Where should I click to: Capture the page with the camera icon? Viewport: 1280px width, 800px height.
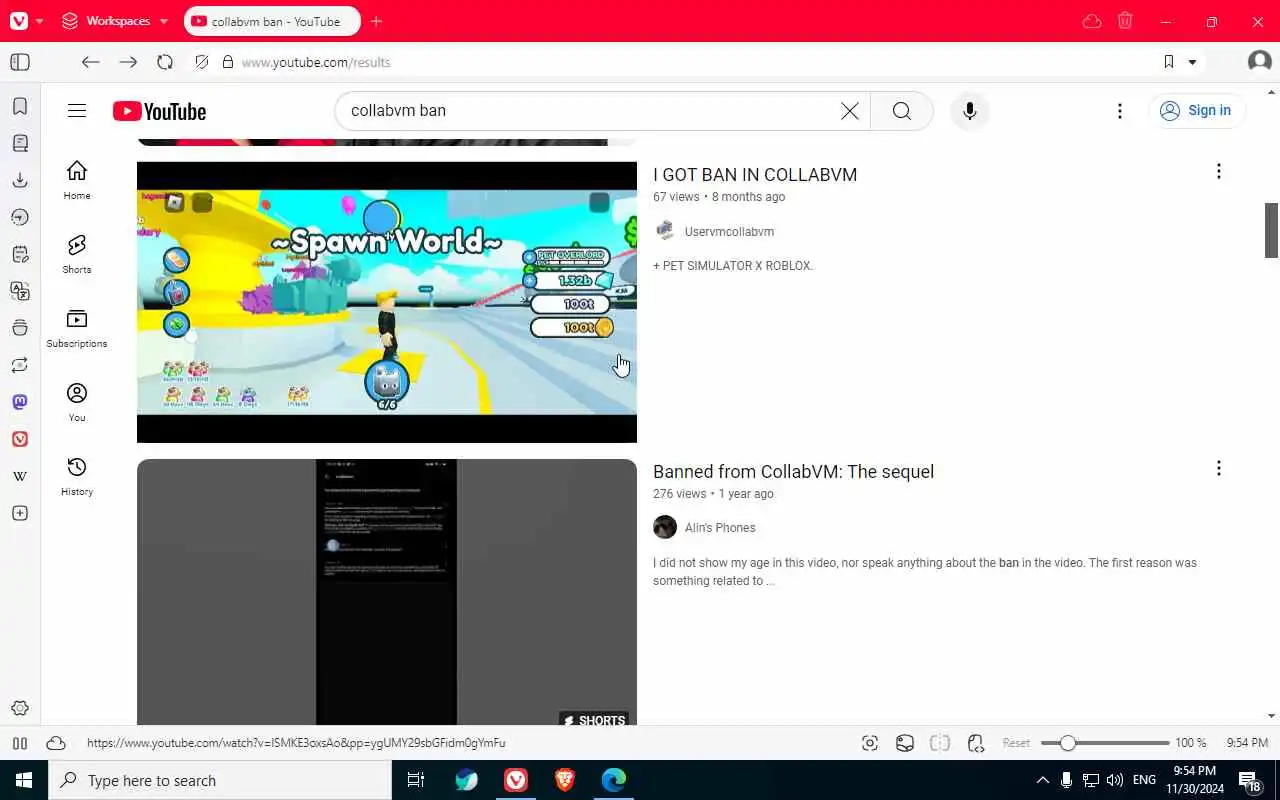[870, 743]
